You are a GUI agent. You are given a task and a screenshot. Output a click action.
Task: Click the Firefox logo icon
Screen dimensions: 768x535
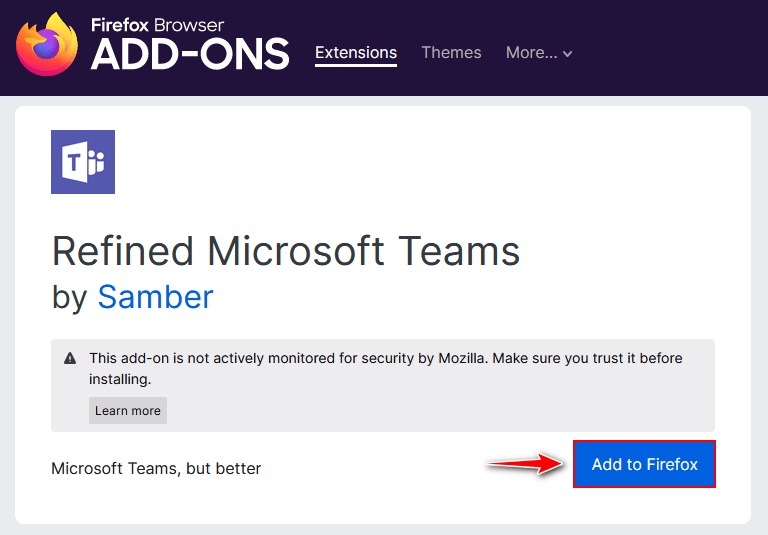tap(47, 44)
